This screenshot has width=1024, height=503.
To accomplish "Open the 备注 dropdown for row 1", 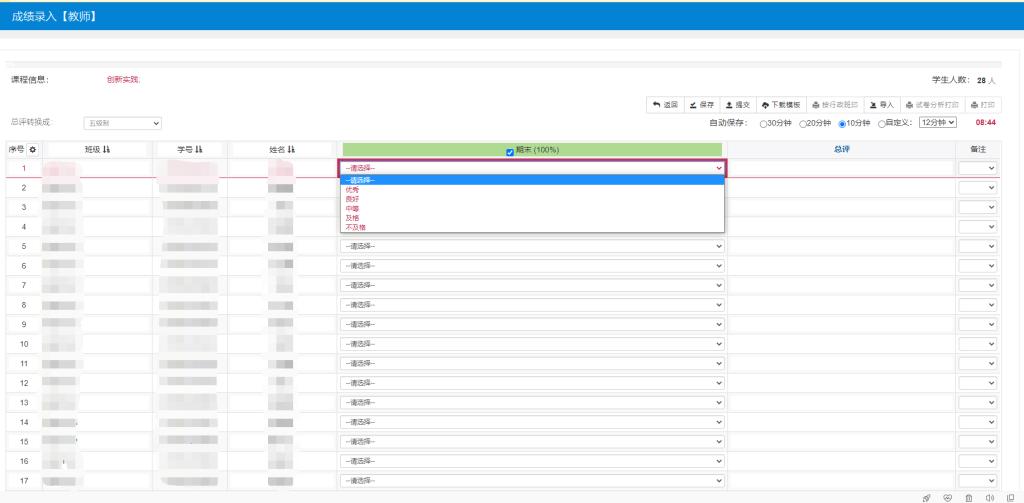I will point(977,168).
